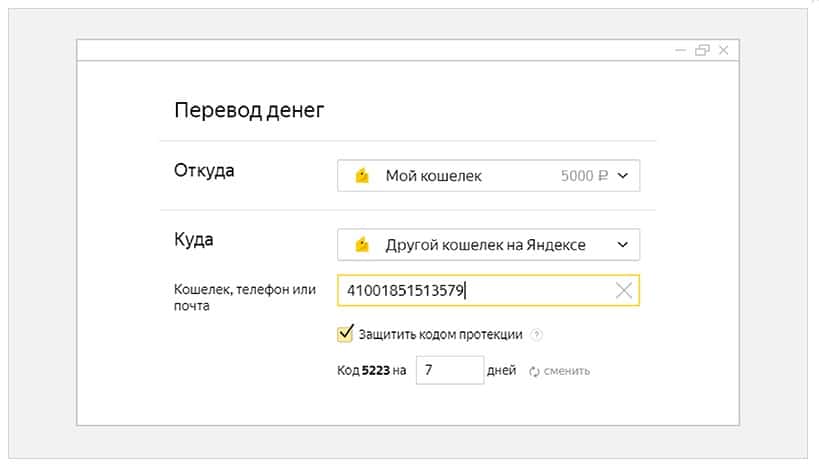Click the yellow wallet icon beside Мой кошелек
Image resolution: width=819 pixels, height=471 pixels.
click(362, 176)
